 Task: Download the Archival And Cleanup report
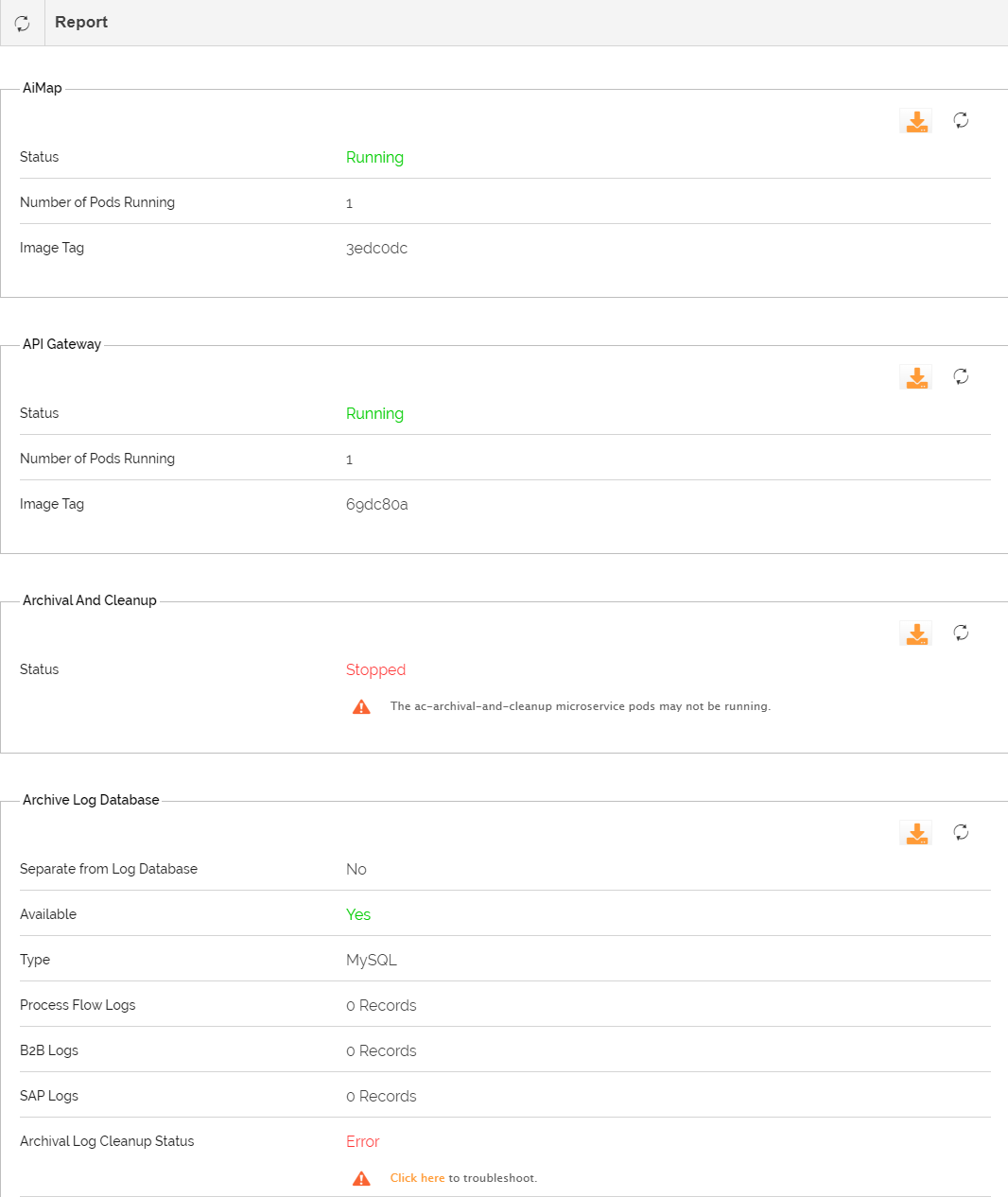[x=915, y=633]
